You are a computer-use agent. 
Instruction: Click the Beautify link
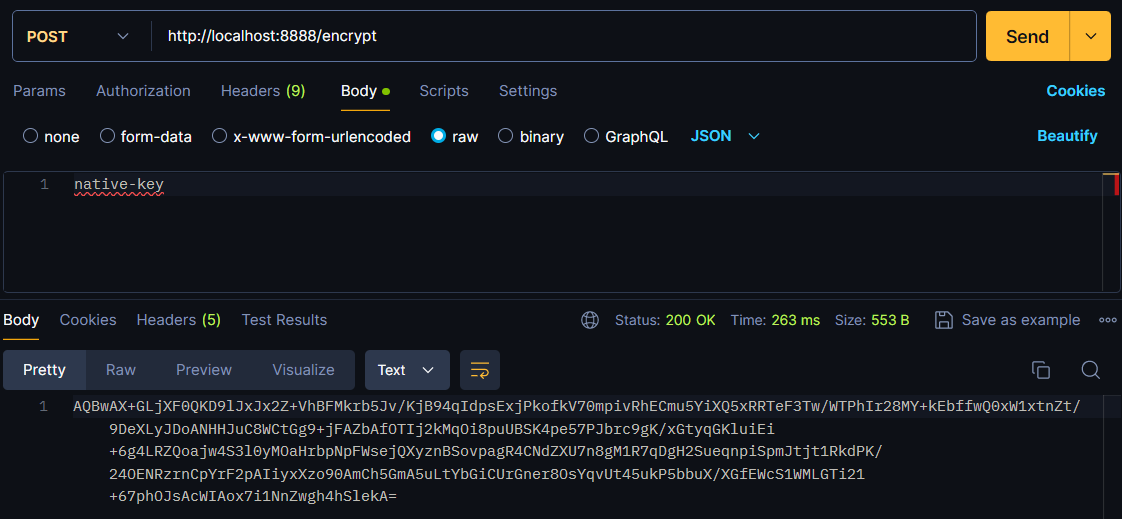click(x=1067, y=136)
